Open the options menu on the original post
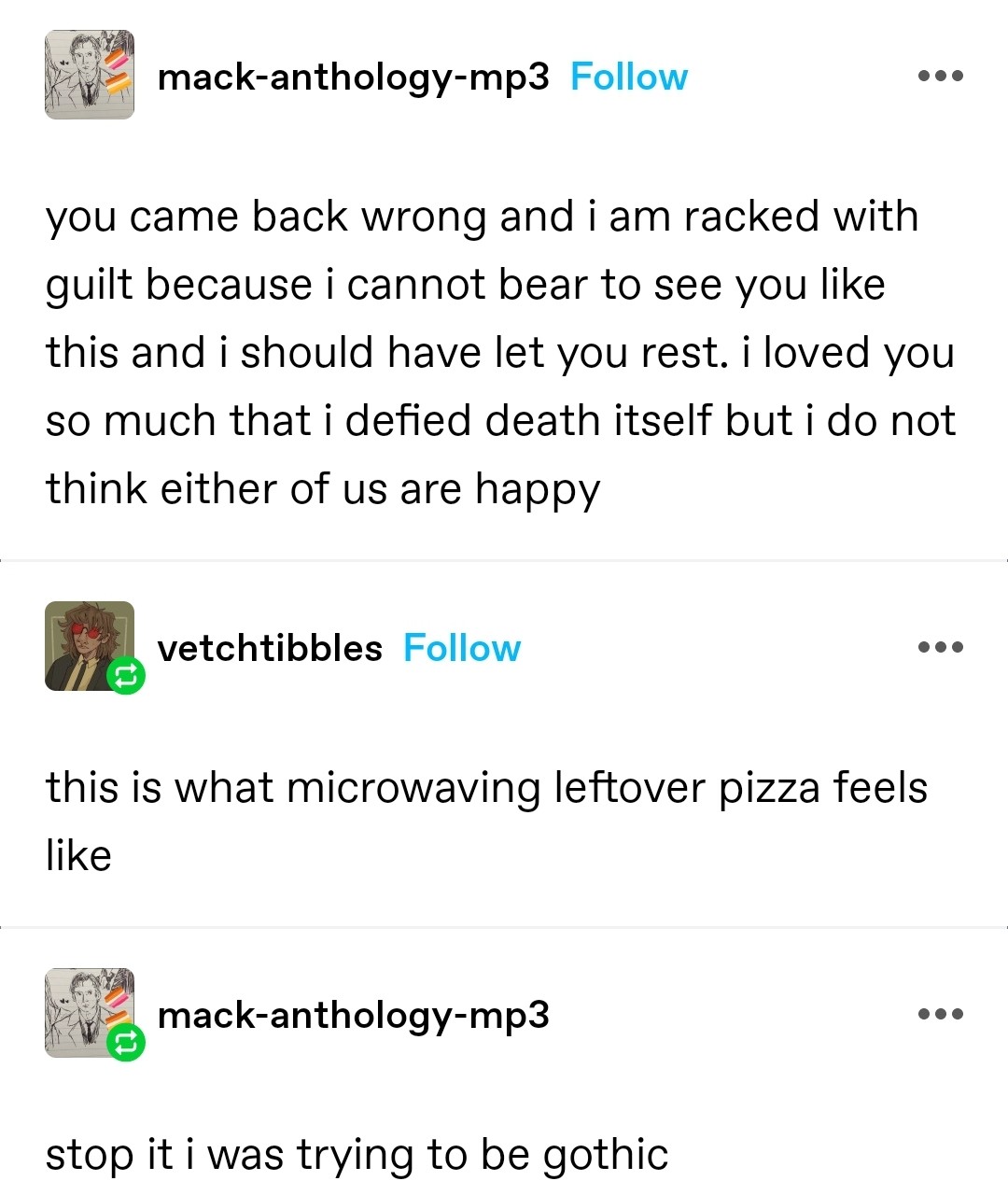The width and height of the screenshot is (1008, 1195). tap(940, 76)
